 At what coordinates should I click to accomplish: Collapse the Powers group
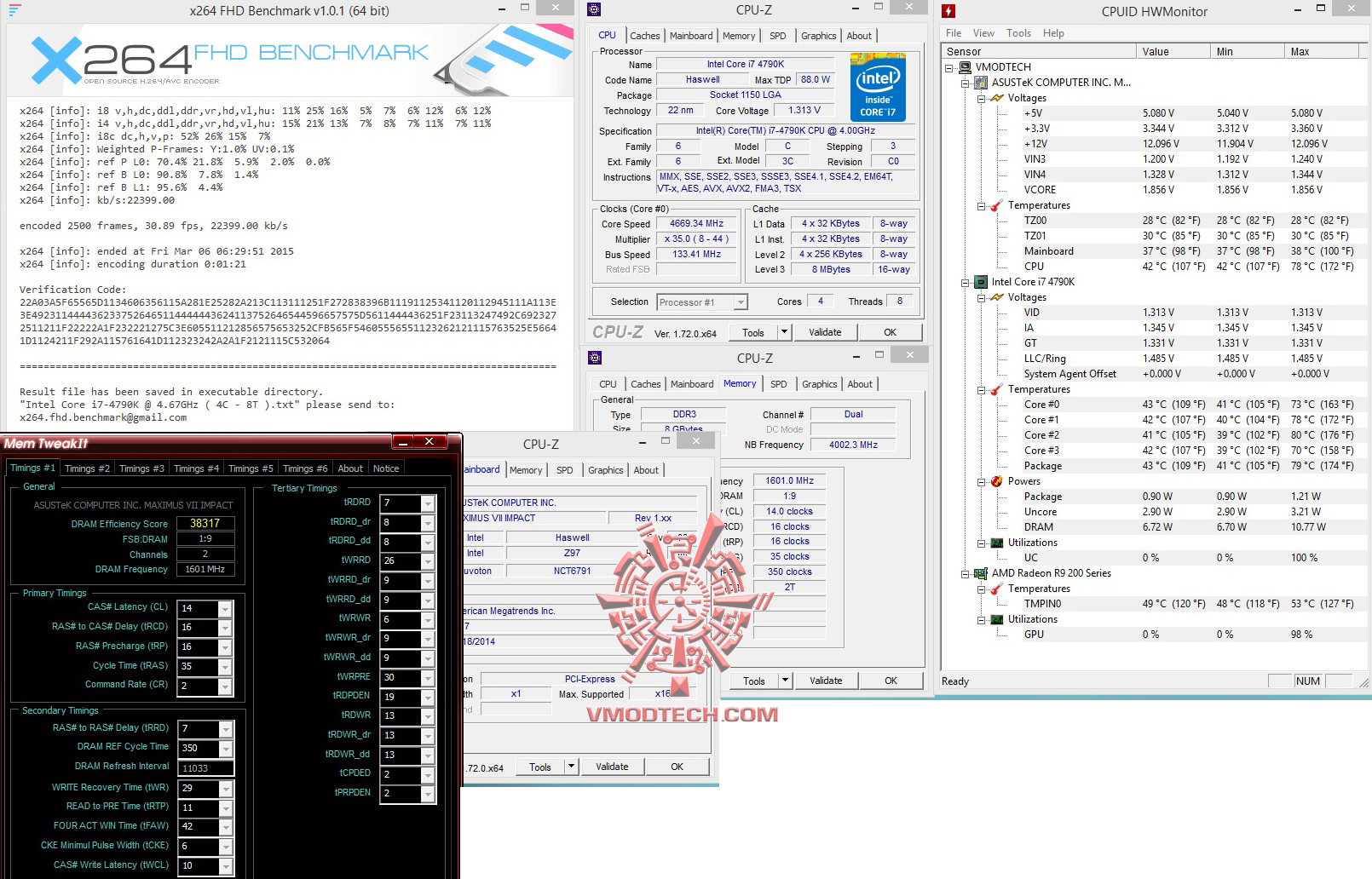pyautogui.click(x=981, y=481)
